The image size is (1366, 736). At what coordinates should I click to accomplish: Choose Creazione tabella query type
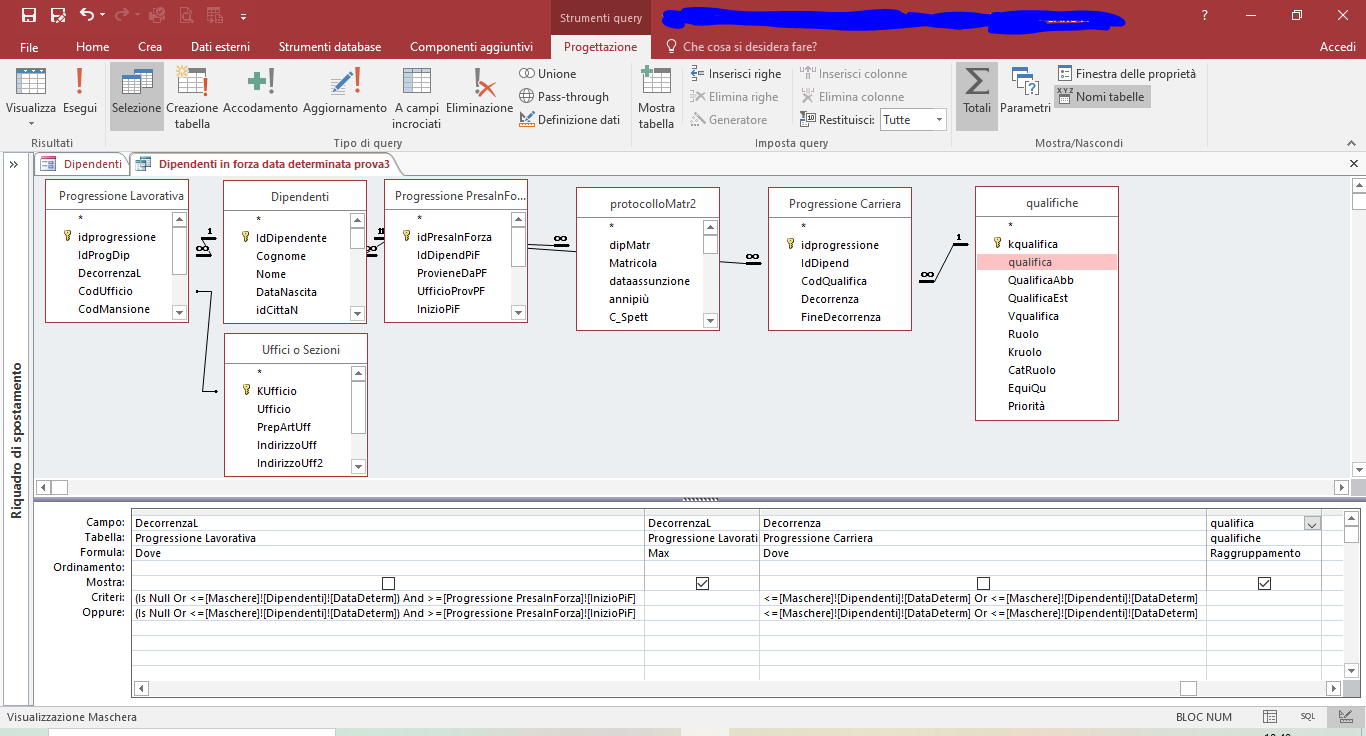(192, 97)
